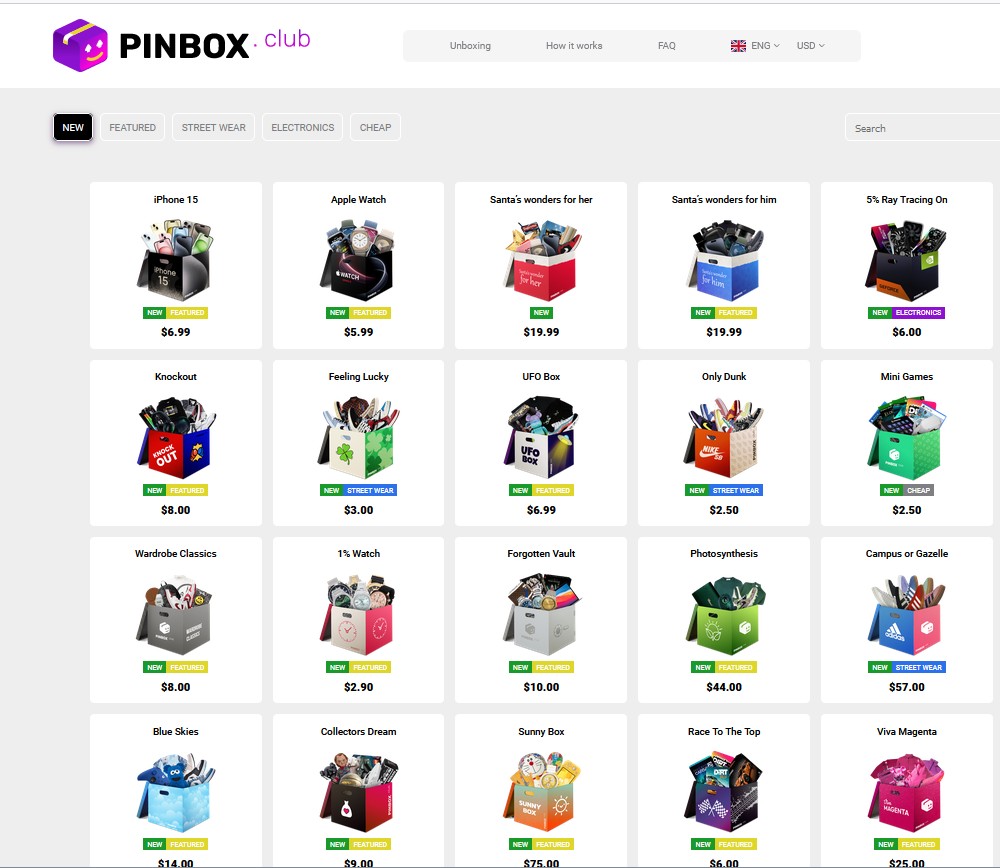This screenshot has height=868, width=1000.
Task: Select the UFO Box product image
Action: tap(541, 437)
